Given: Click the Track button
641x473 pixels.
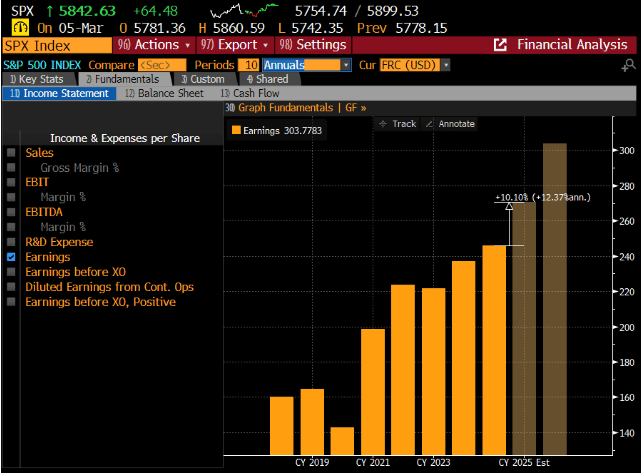Looking at the screenshot, I should tap(396, 124).
